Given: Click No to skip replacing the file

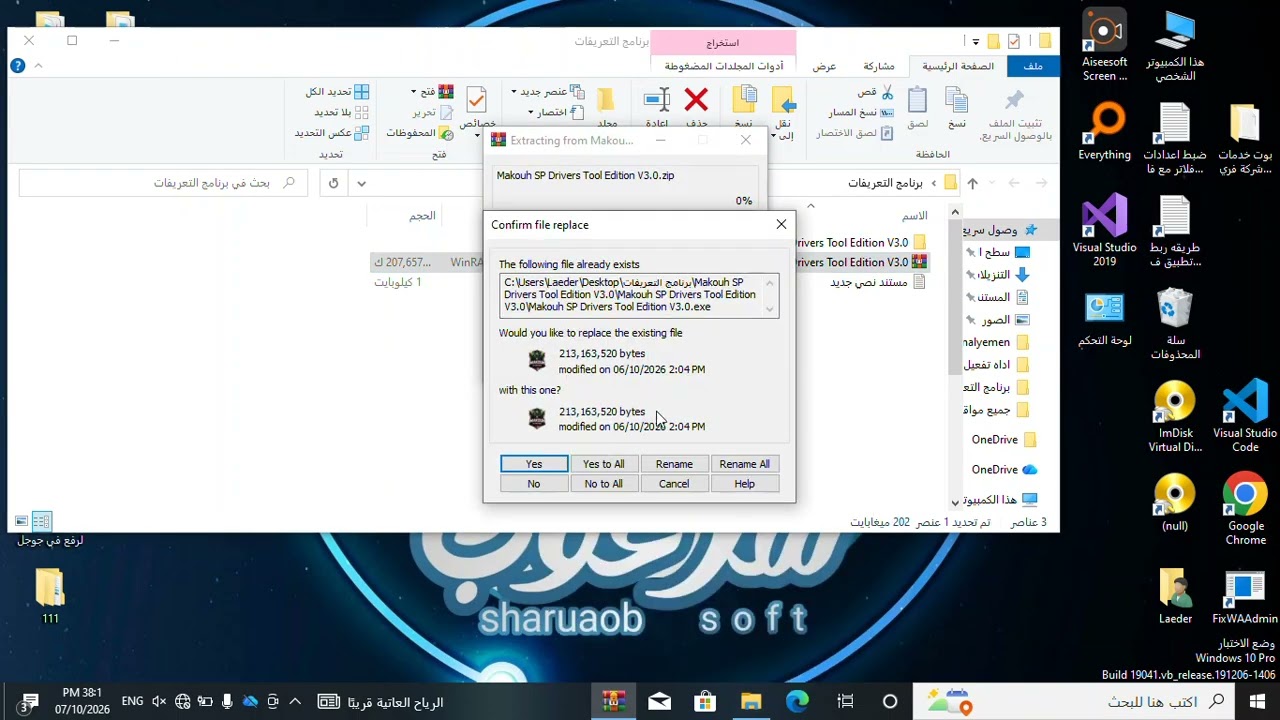Looking at the screenshot, I should [534, 484].
